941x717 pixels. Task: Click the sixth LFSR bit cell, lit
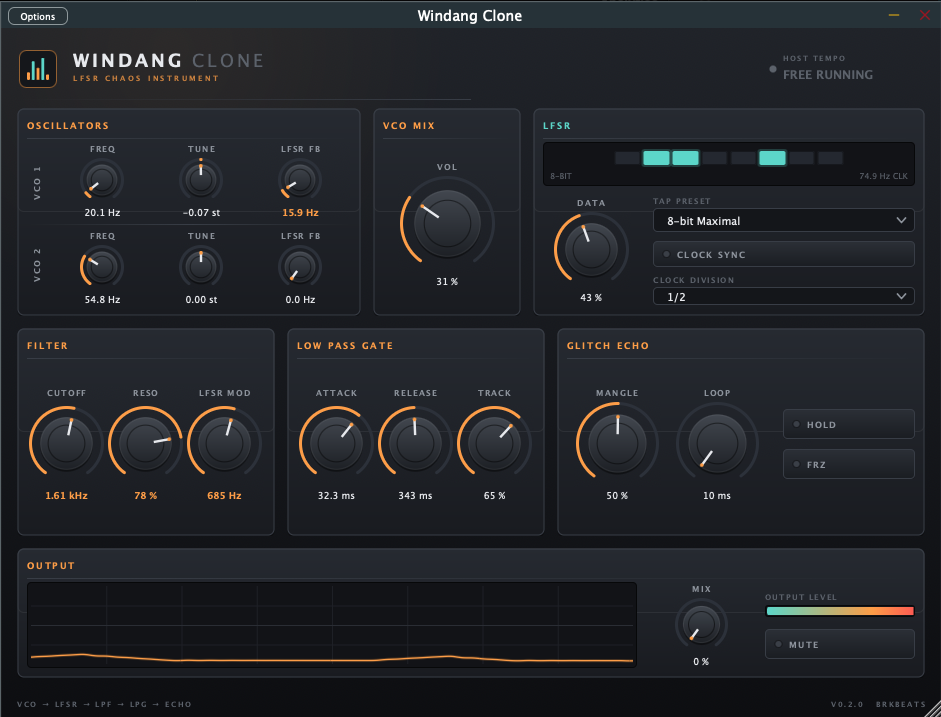[x=772, y=158]
